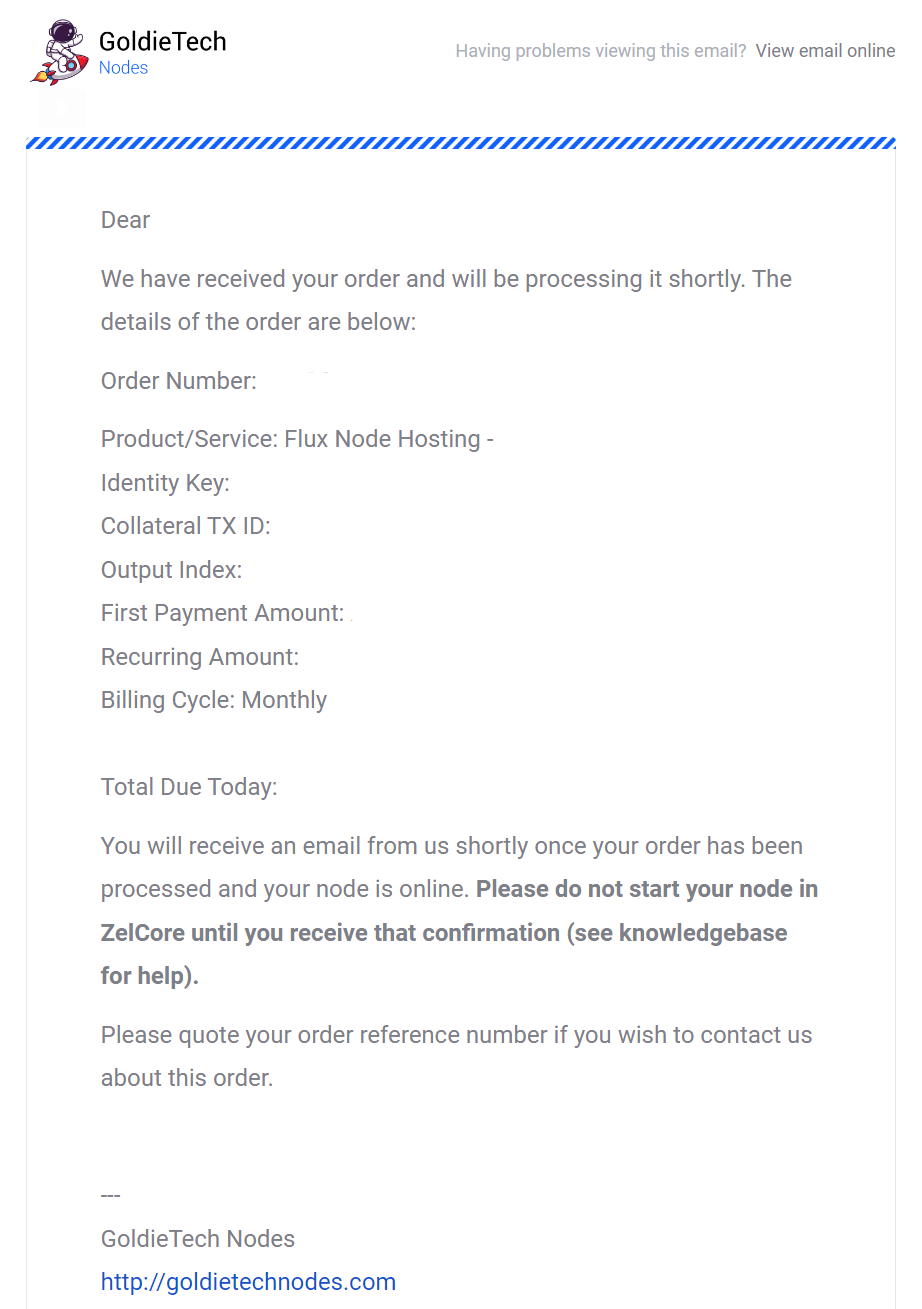The image size is (922, 1309).
Task: Click the bold ZelCore warning text
Action: (x=459, y=932)
